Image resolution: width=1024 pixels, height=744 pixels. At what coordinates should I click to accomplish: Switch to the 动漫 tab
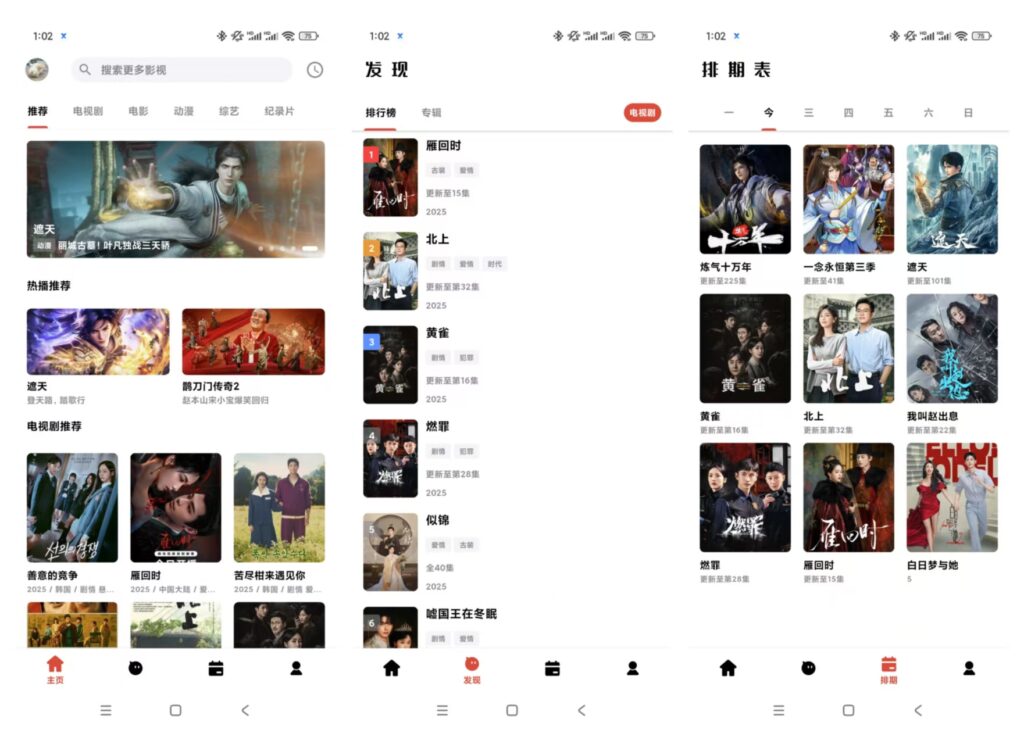(184, 111)
